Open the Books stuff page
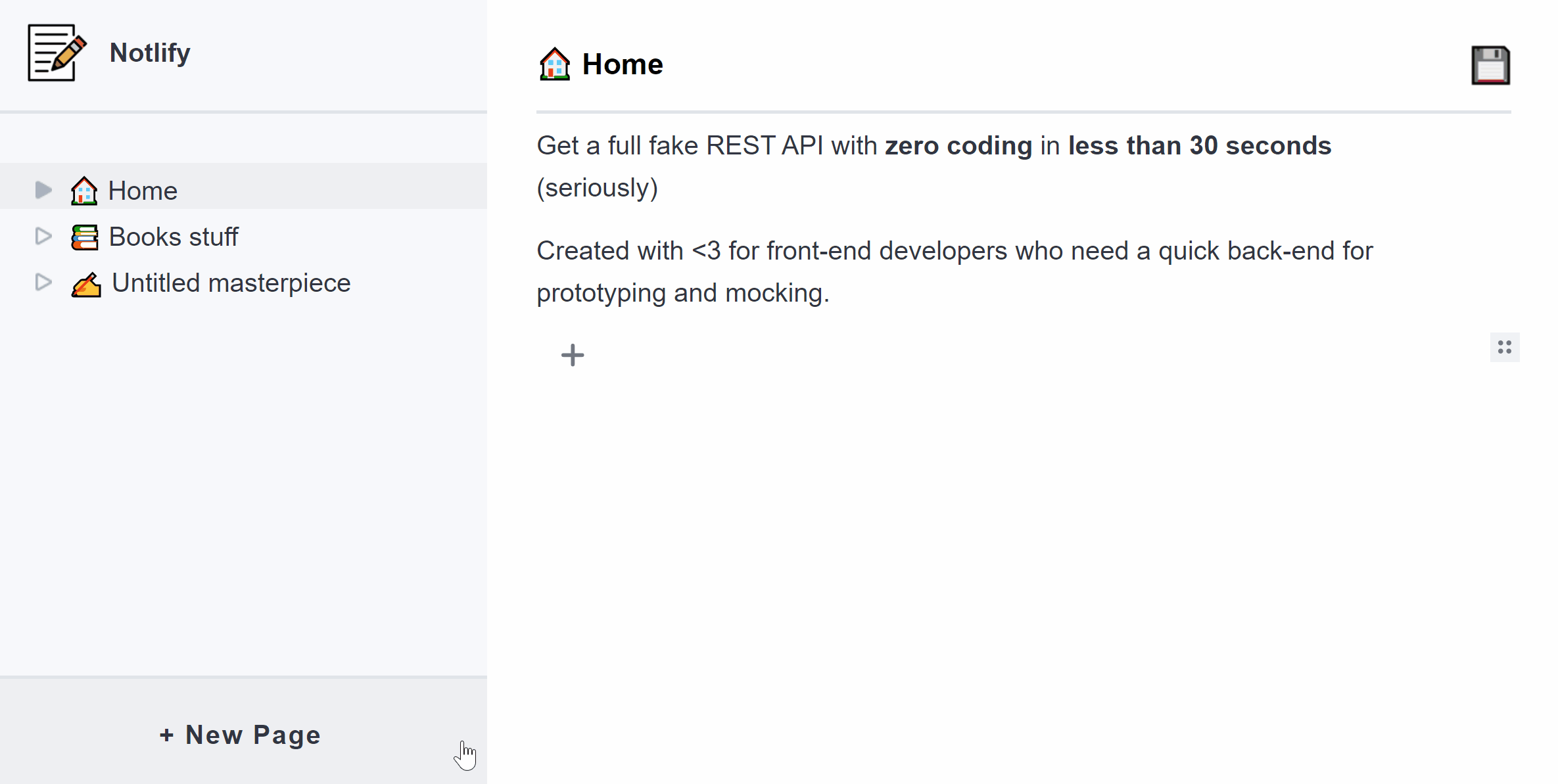The height and width of the screenshot is (784, 1558). click(174, 236)
